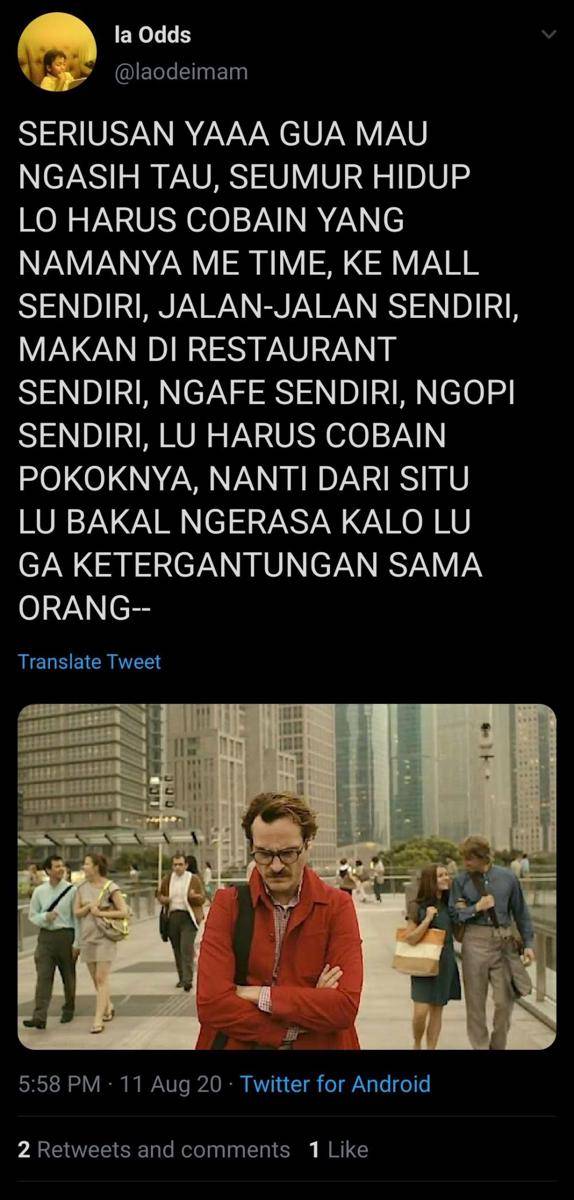Open the tweet options chevron menu
The height and width of the screenshot is (1200, 574).
coord(548,34)
